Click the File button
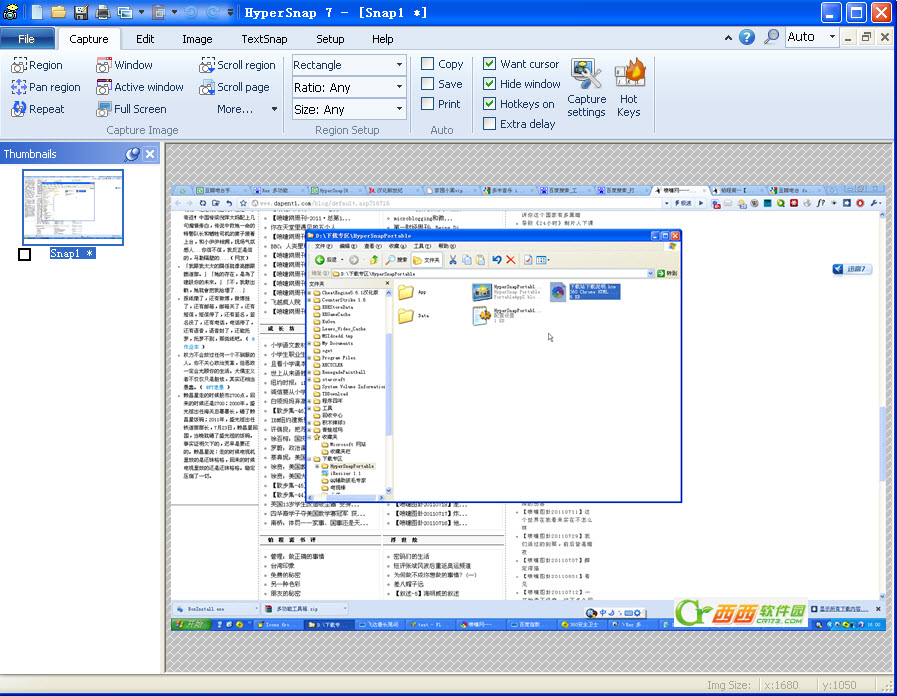Screen dimensions: 897x696 pos(27,39)
